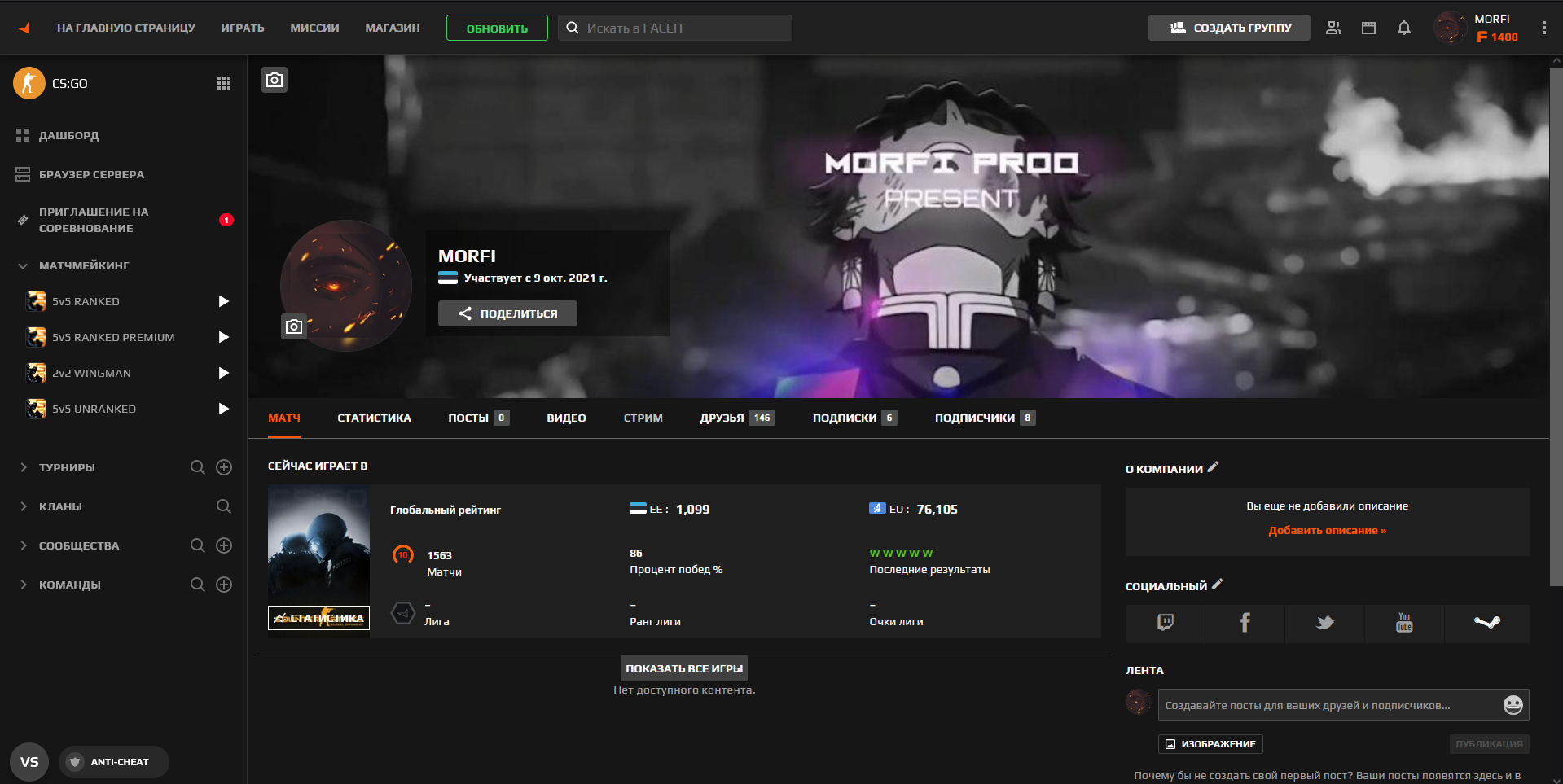Follow the Добавить описание link
The image size is (1563, 784).
[1327, 530]
